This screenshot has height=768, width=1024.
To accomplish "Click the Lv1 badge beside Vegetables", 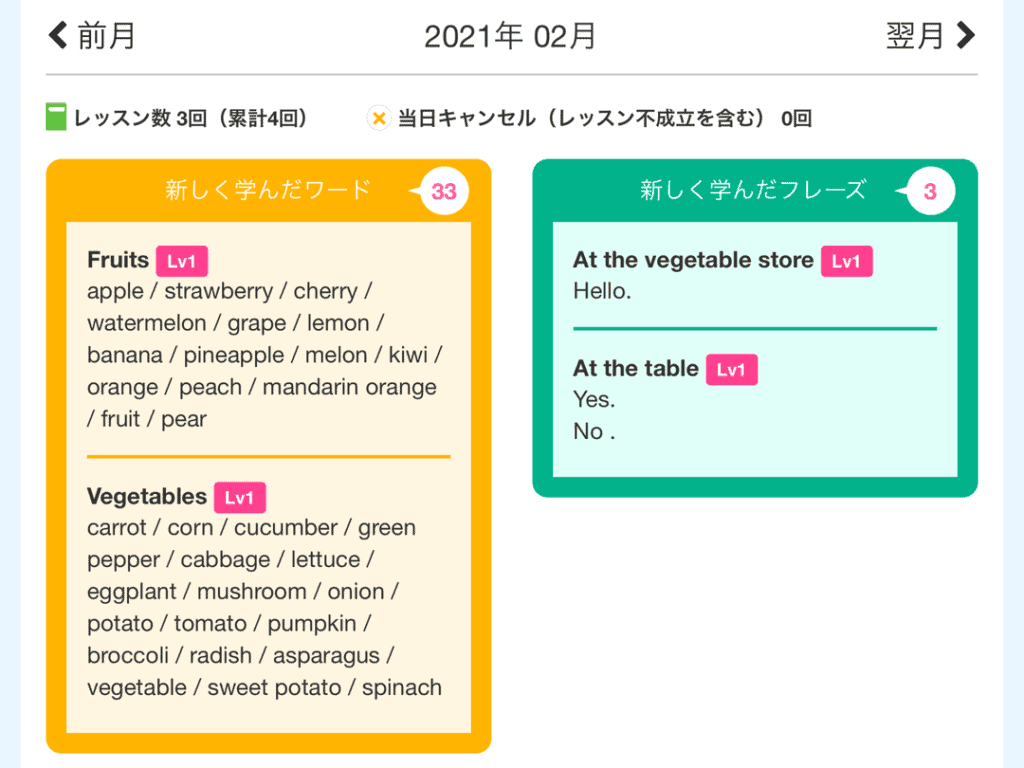I will click(x=240, y=498).
